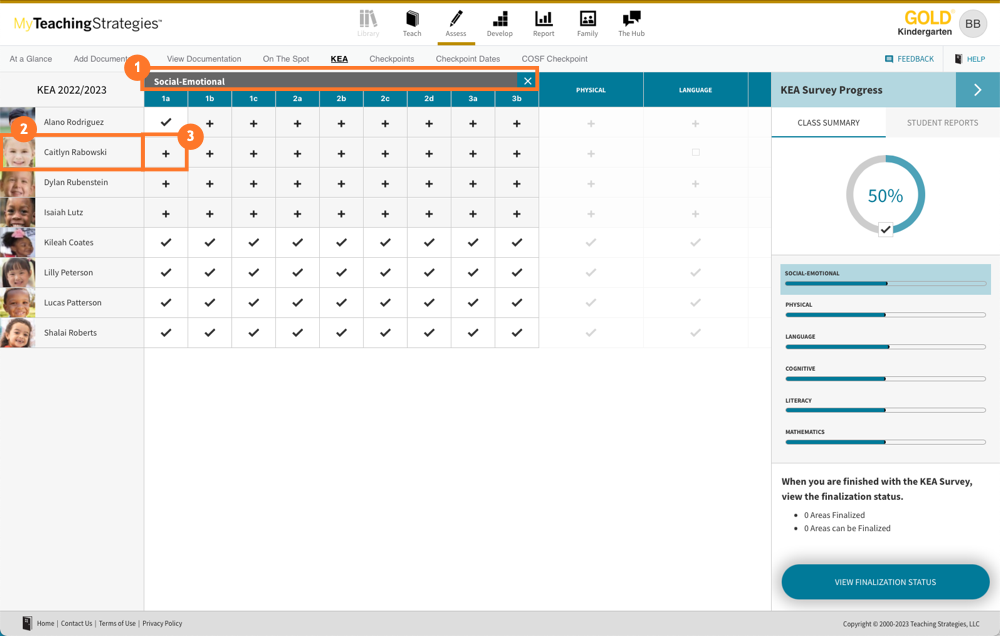Screen dimensions: 1000x636
Task: Toggle objective 1a for Alano Rodriguez
Action: tap(166, 123)
